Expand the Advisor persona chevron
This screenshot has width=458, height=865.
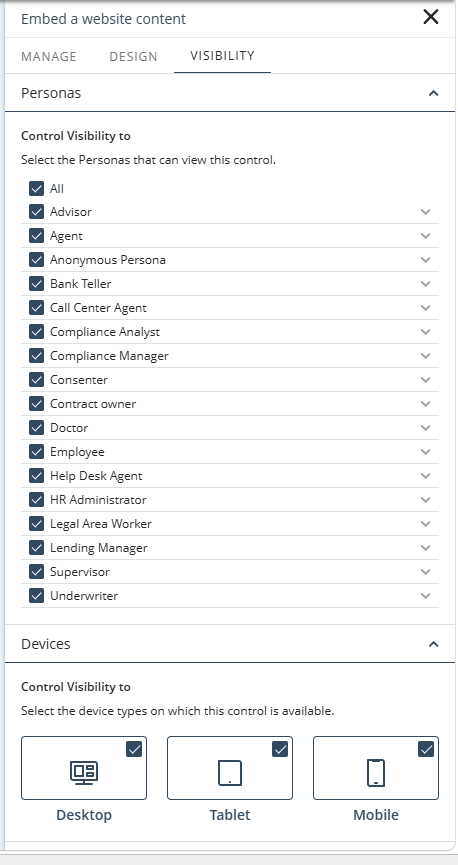[x=425, y=212]
